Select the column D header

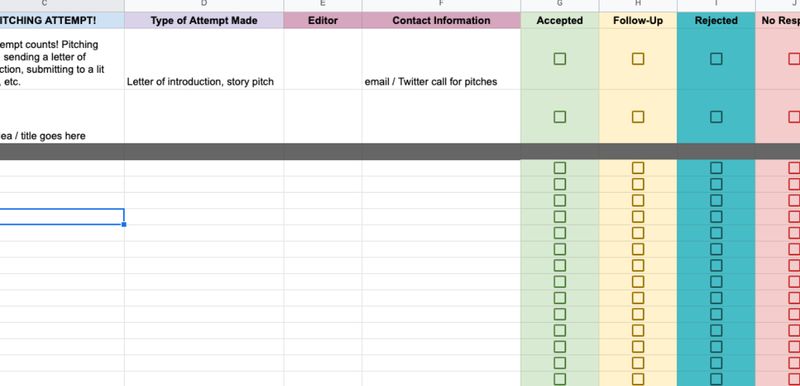pyautogui.click(x=204, y=5)
